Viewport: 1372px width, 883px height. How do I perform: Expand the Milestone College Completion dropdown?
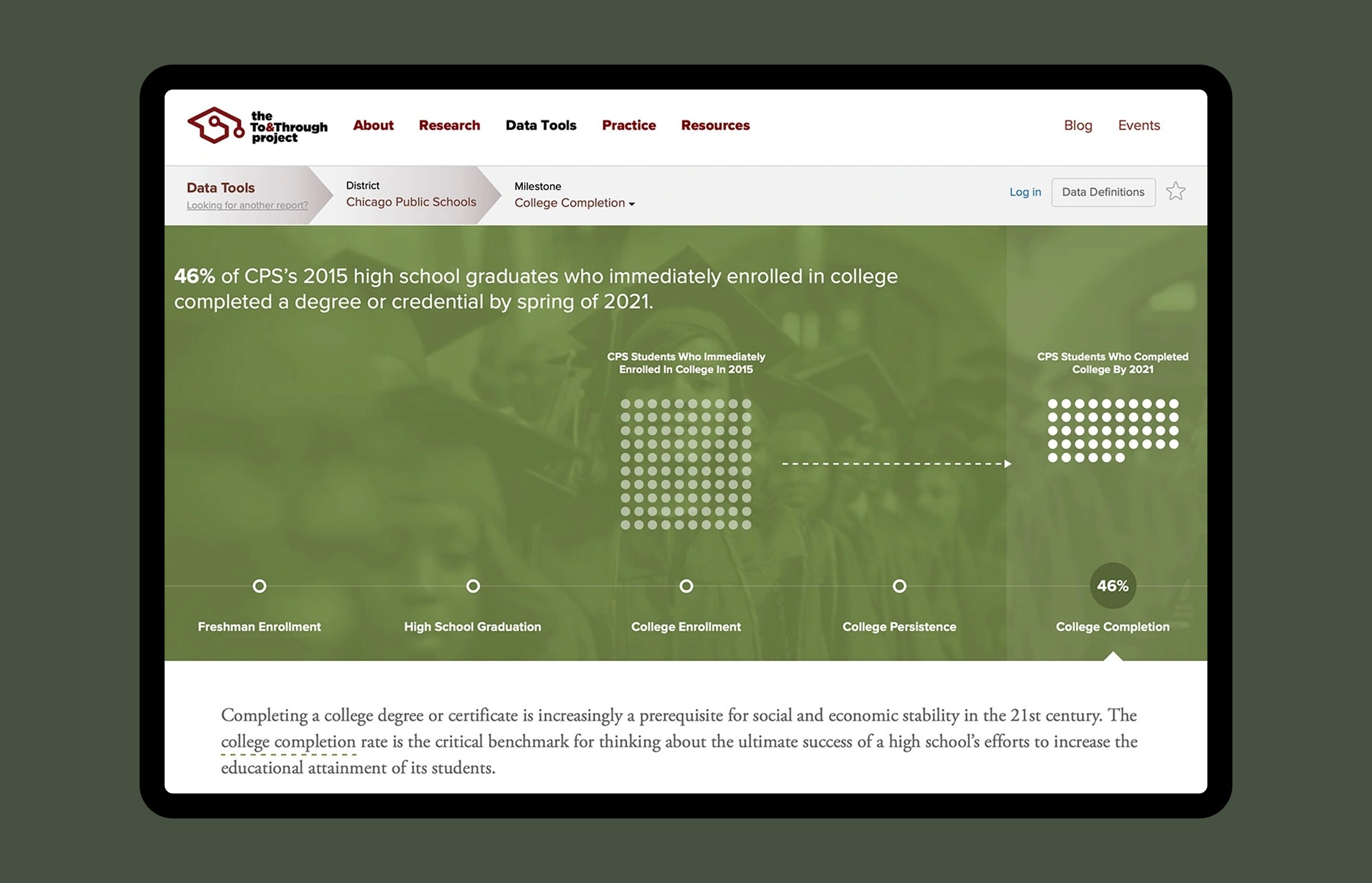574,203
